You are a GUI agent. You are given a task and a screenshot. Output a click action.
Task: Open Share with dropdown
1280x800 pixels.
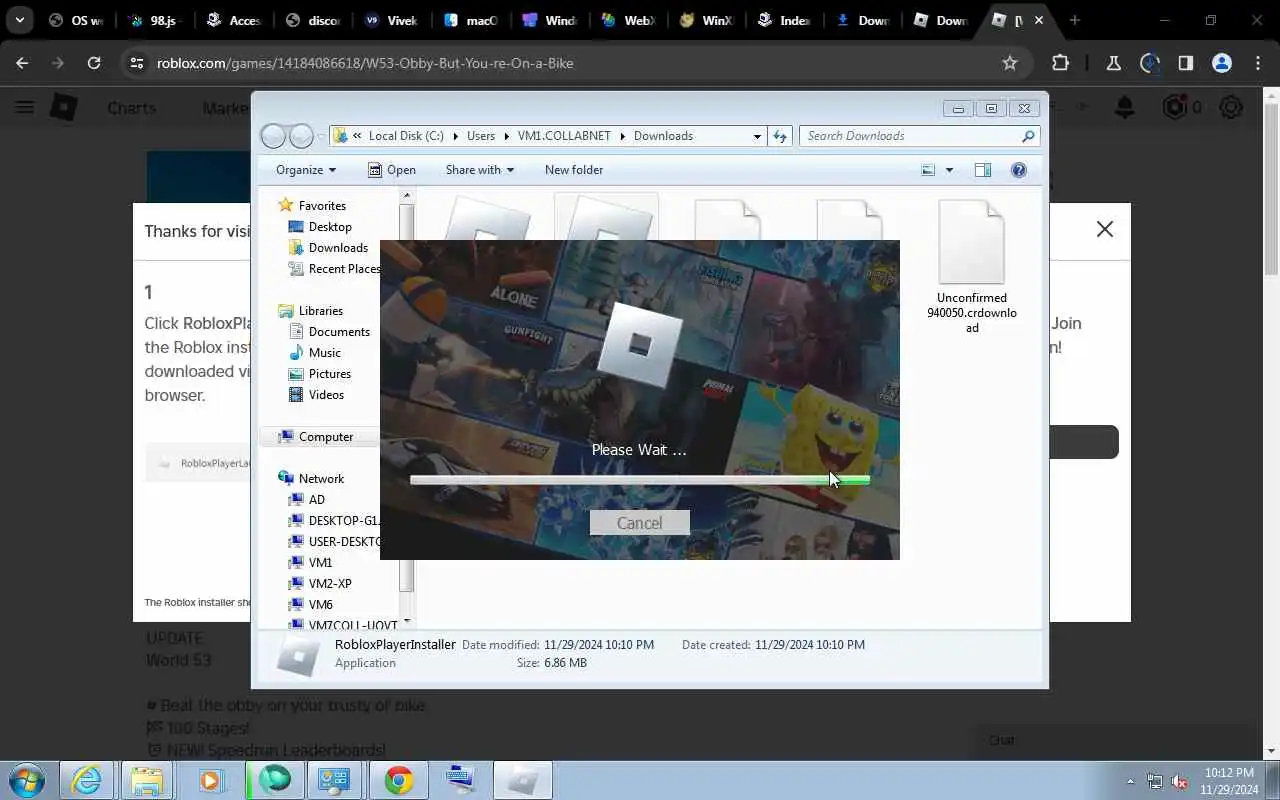point(480,170)
